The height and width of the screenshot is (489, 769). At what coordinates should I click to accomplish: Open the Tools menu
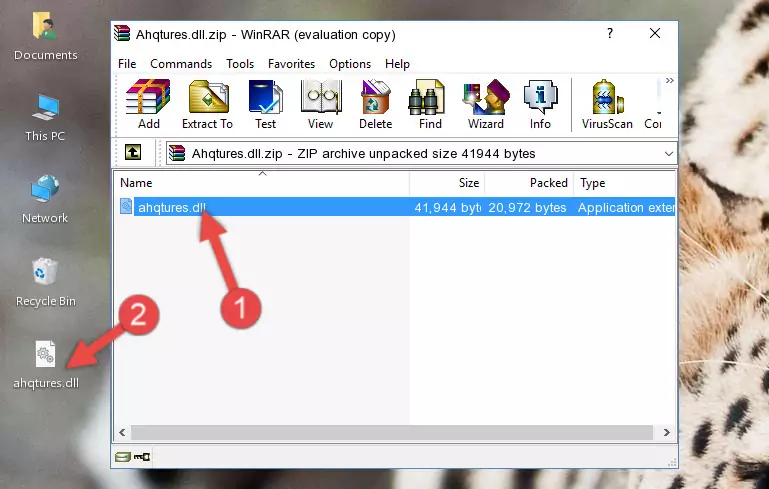[240, 64]
